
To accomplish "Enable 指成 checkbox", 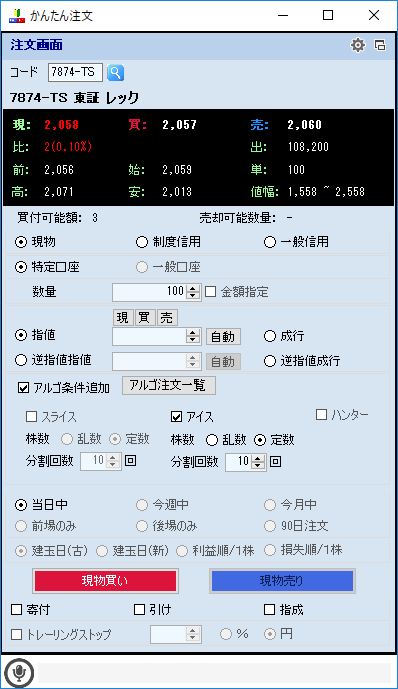I will tap(269, 609).
